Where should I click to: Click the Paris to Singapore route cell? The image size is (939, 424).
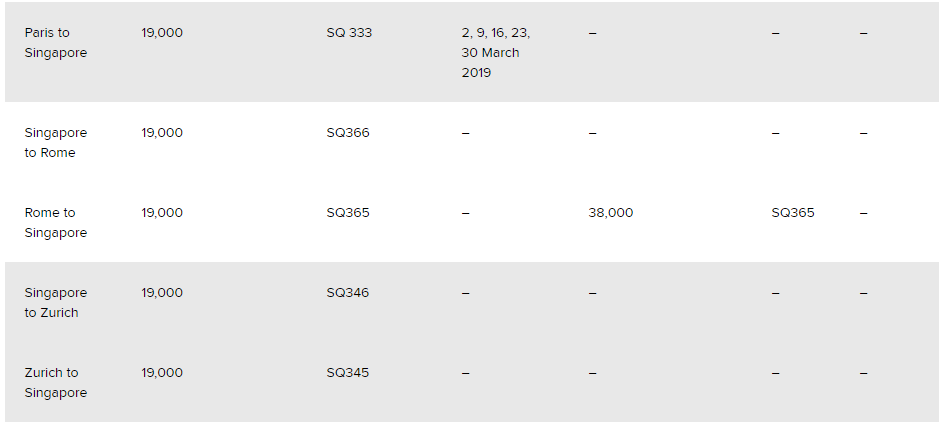(55, 43)
